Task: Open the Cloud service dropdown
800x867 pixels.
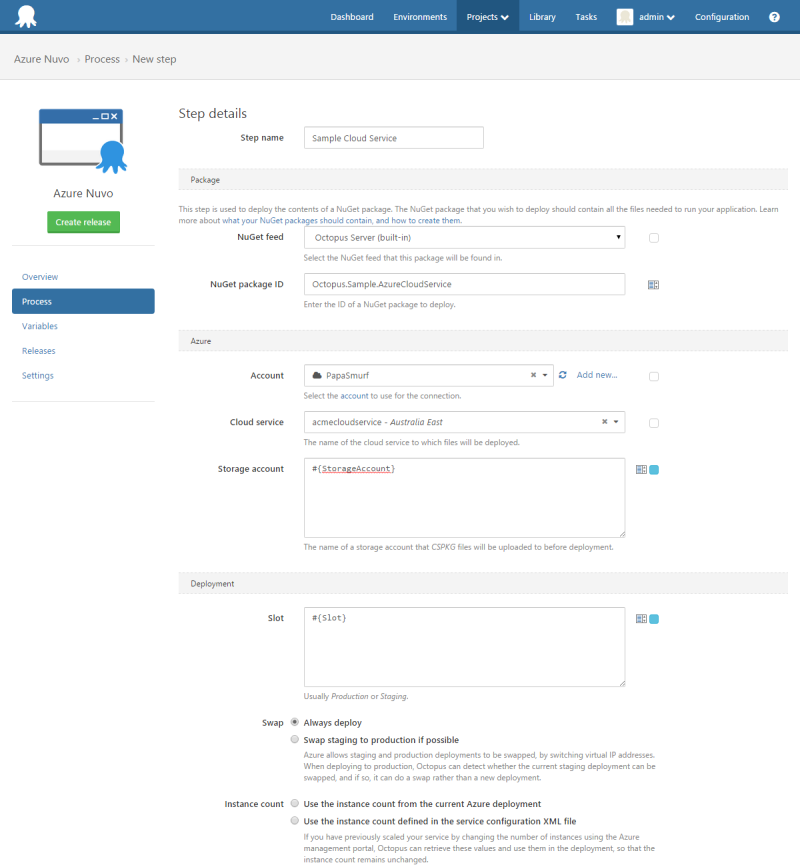Action: (615, 421)
